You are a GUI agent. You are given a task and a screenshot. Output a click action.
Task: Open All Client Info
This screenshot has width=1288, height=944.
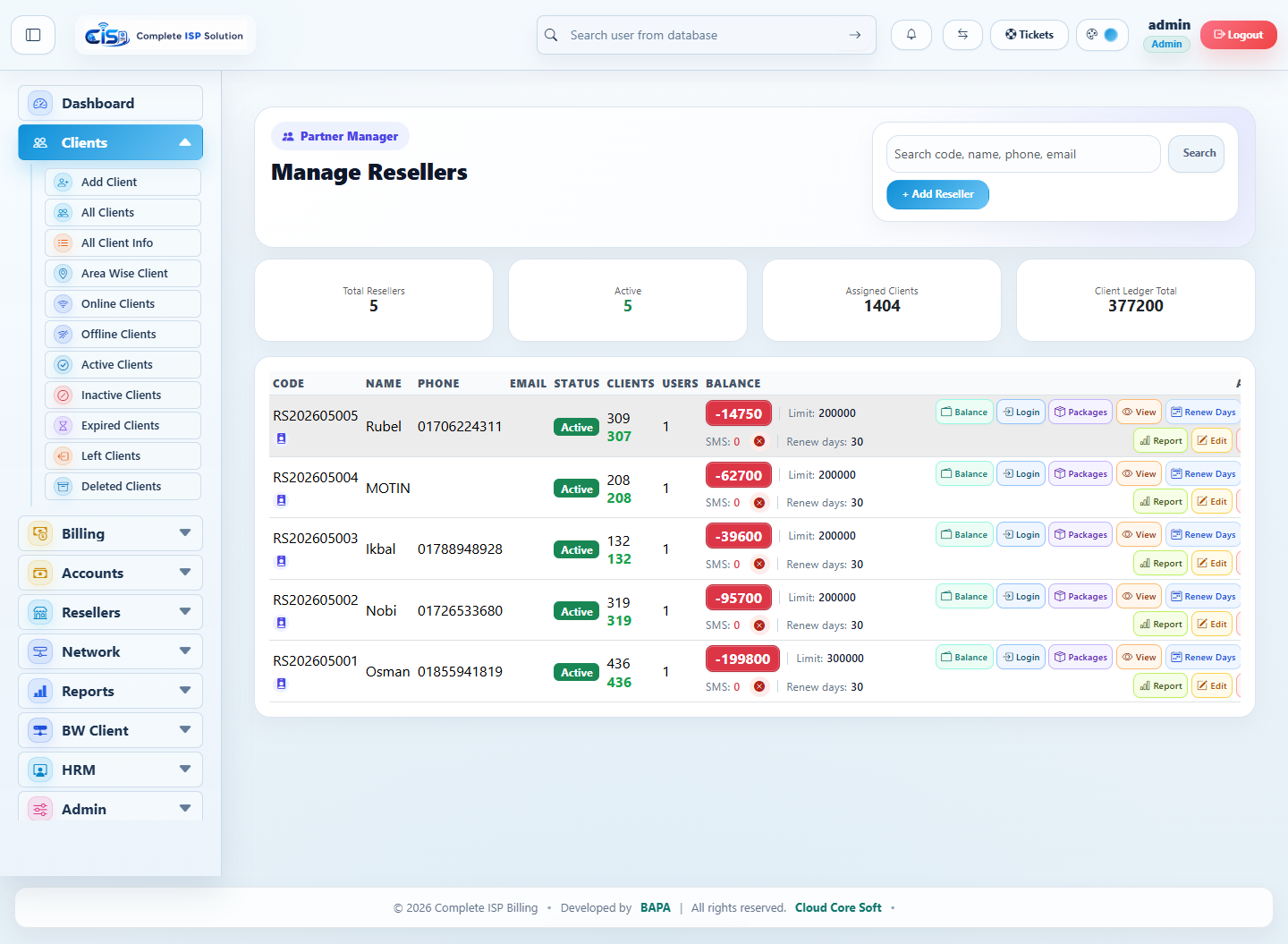click(123, 243)
